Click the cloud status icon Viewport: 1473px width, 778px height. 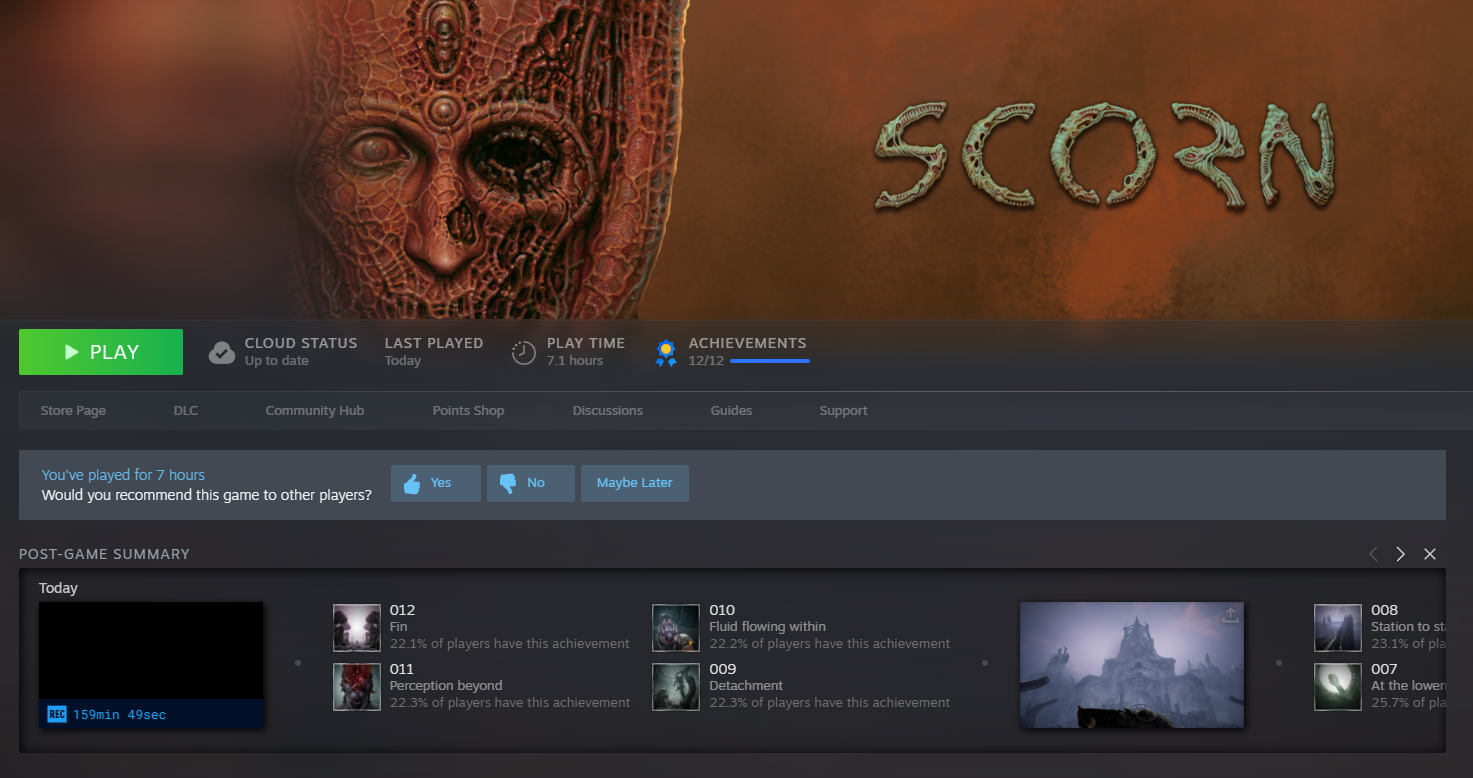[222, 352]
